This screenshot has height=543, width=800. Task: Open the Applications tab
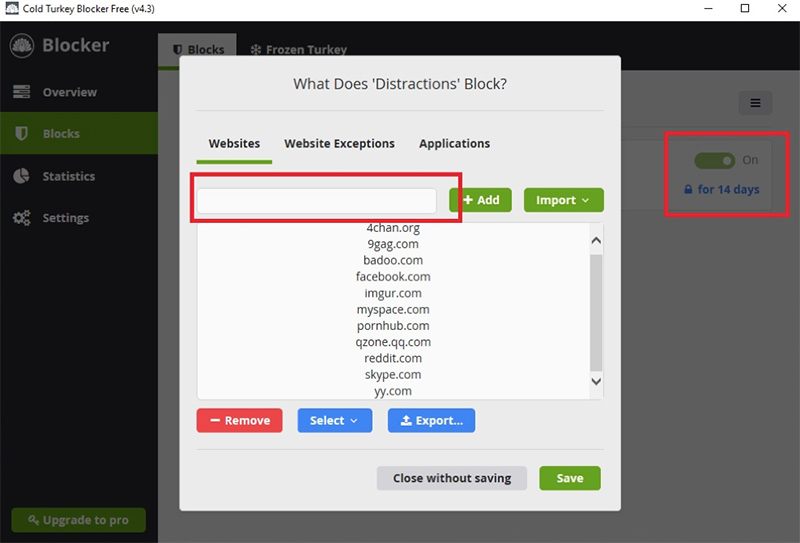[x=454, y=144]
